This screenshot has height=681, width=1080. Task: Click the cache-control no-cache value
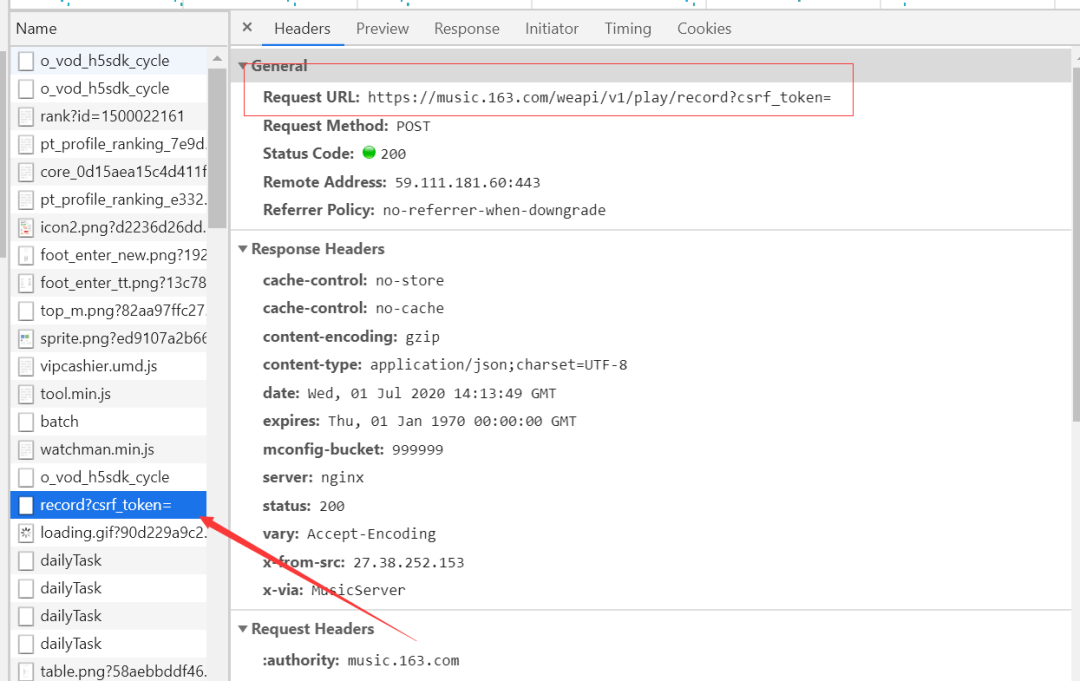click(x=410, y=308)
